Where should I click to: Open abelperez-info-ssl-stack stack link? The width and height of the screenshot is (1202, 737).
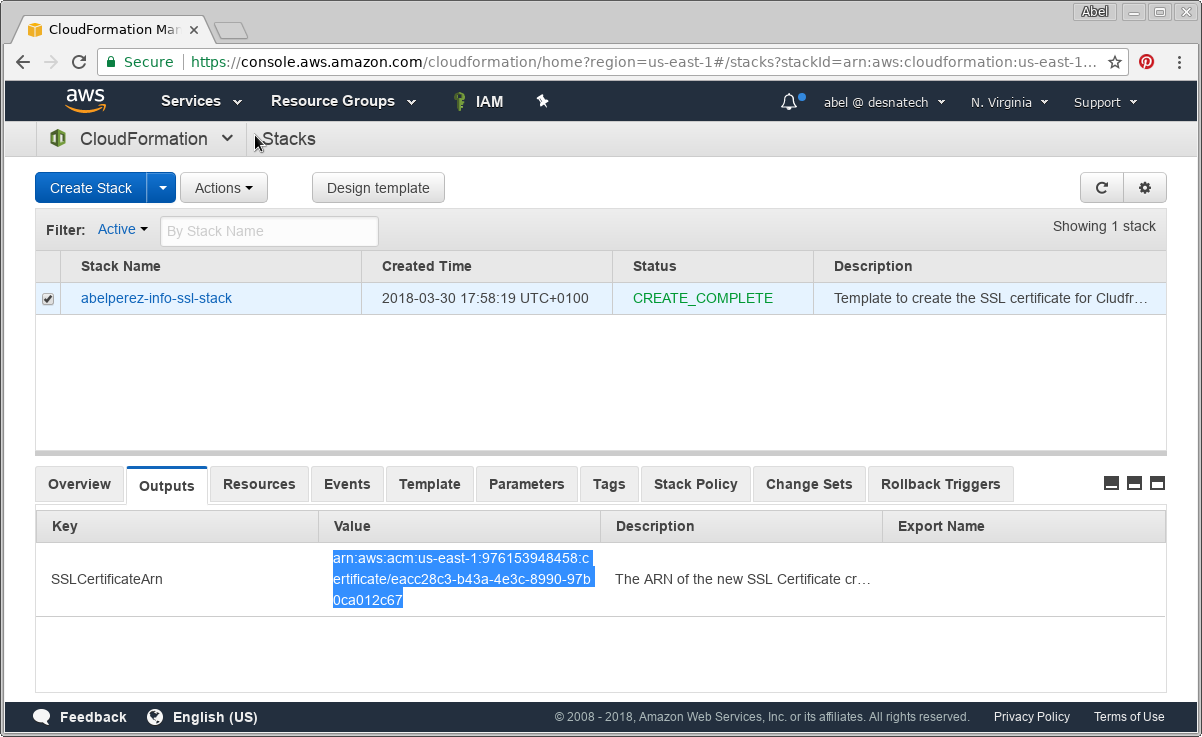[157, 298]
